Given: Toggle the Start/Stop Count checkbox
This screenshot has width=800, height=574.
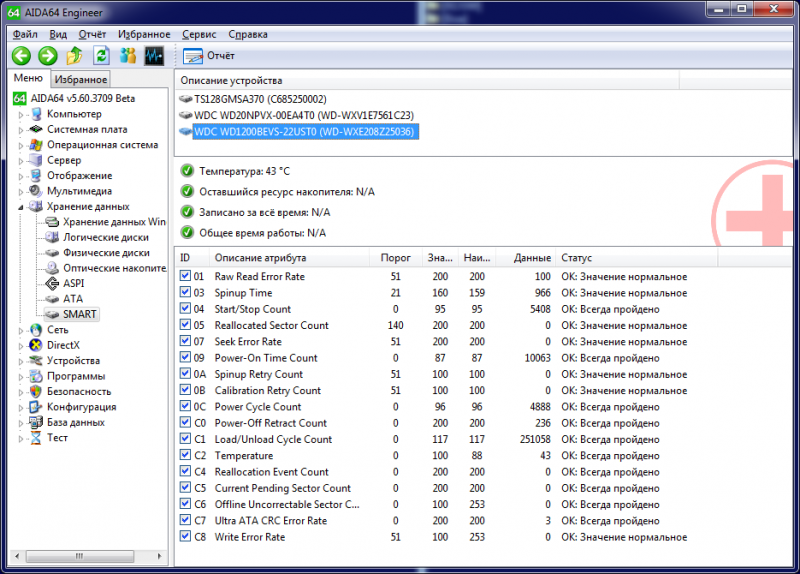Looking at the screenshot, I should click(185, 309).
